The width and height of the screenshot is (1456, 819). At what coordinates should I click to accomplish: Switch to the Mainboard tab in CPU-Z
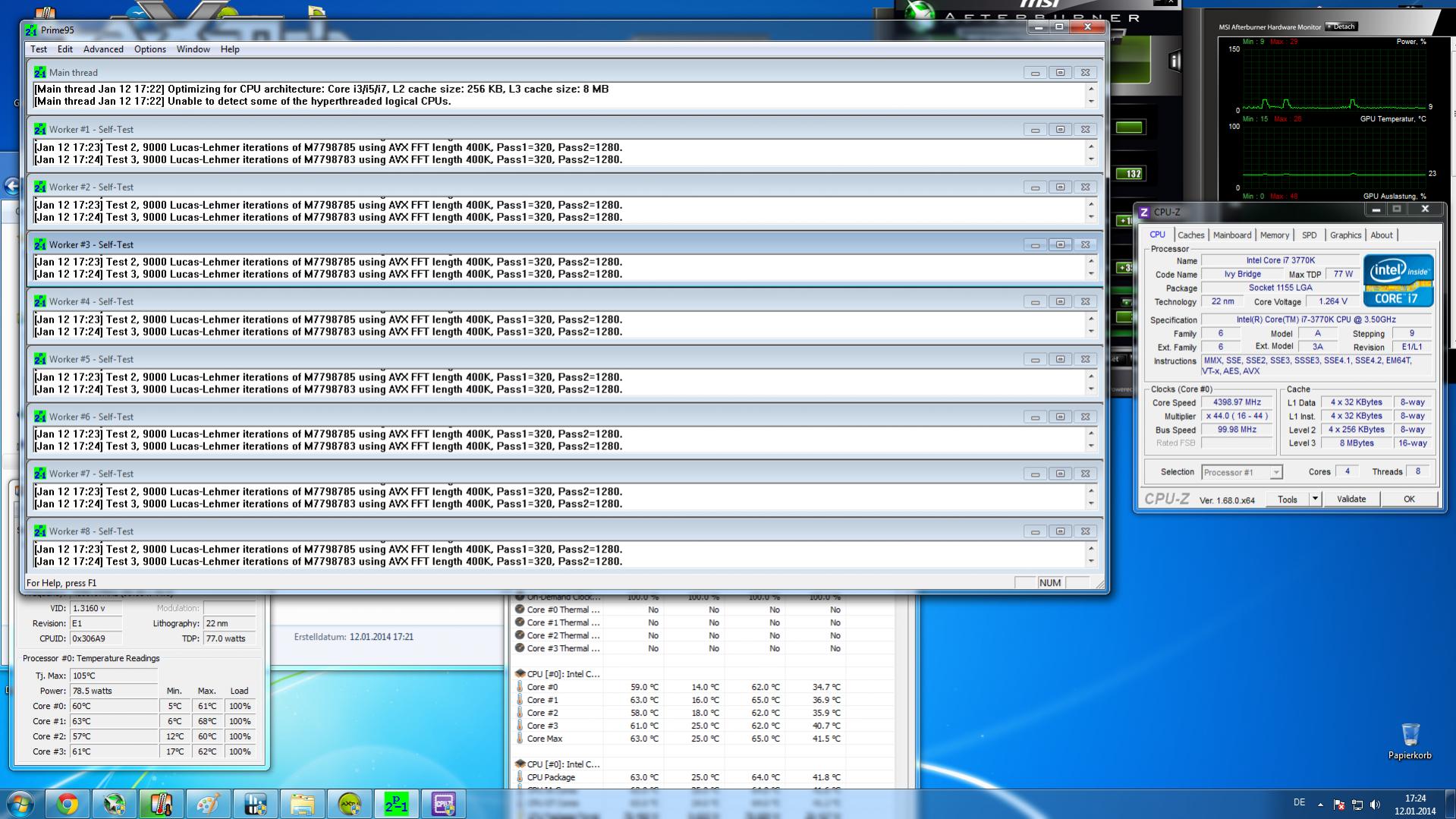pyautogui.click(x=1232, y=235)
